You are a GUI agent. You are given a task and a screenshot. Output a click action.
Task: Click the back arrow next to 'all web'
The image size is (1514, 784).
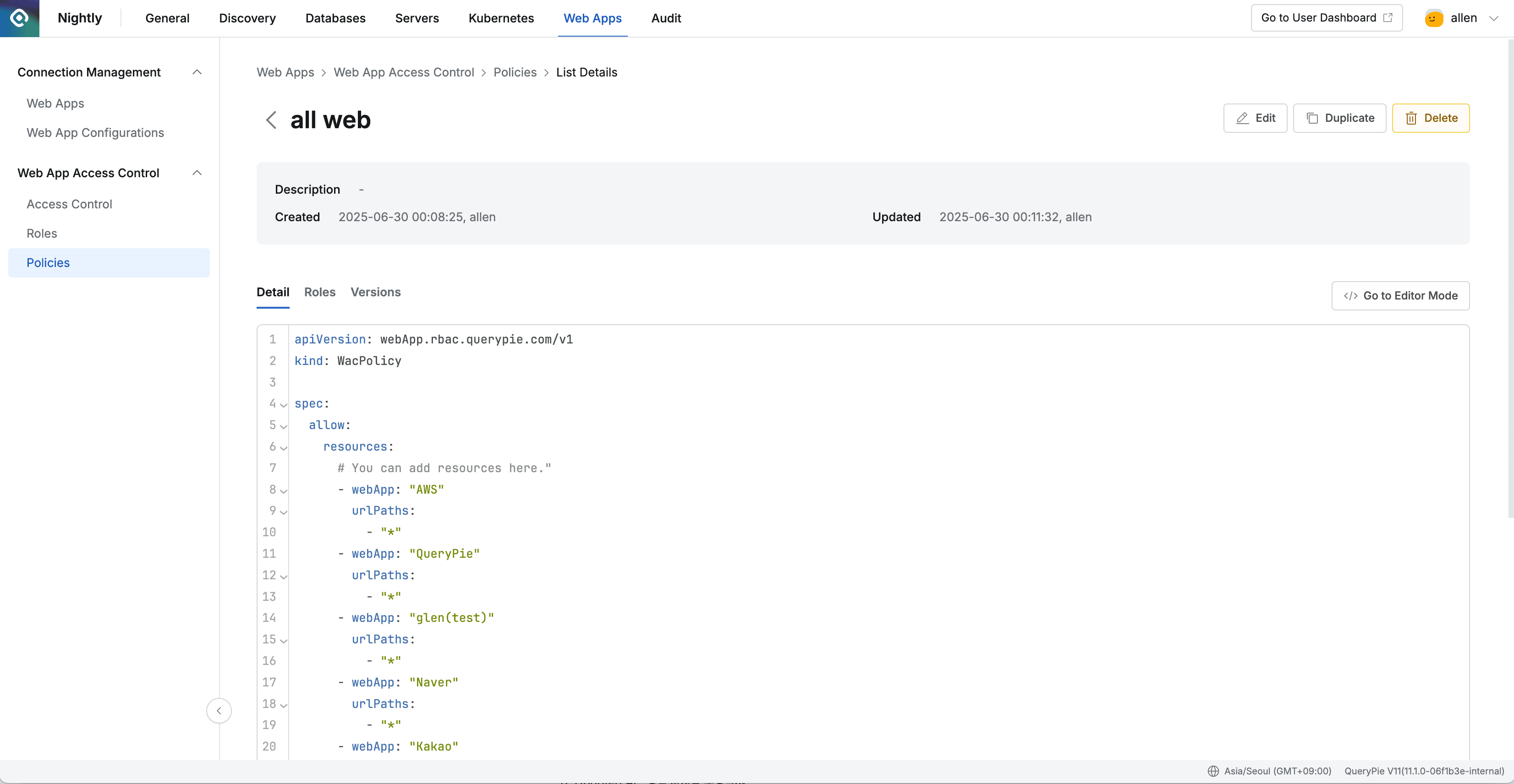tap(271, 119)
